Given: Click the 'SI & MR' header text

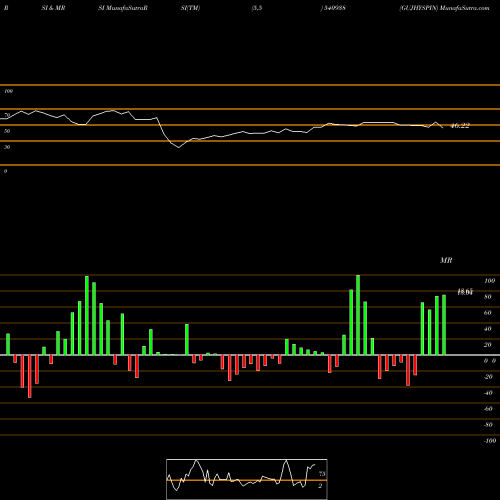Looking at the screenshot, I should [x=53, y=8].
